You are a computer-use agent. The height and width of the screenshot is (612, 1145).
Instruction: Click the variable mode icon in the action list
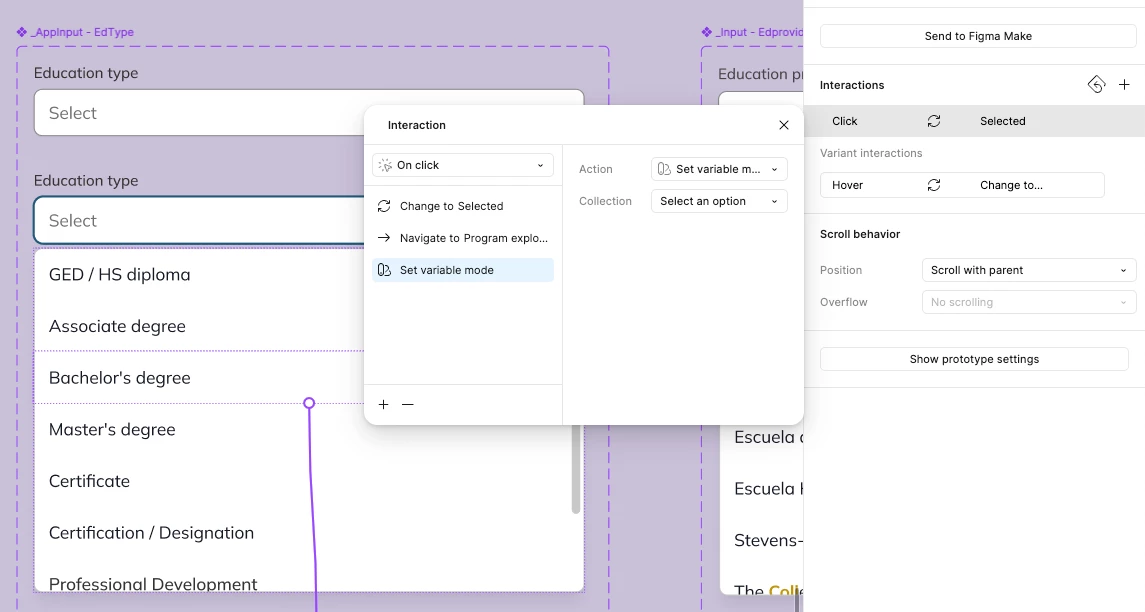point(384,270)
